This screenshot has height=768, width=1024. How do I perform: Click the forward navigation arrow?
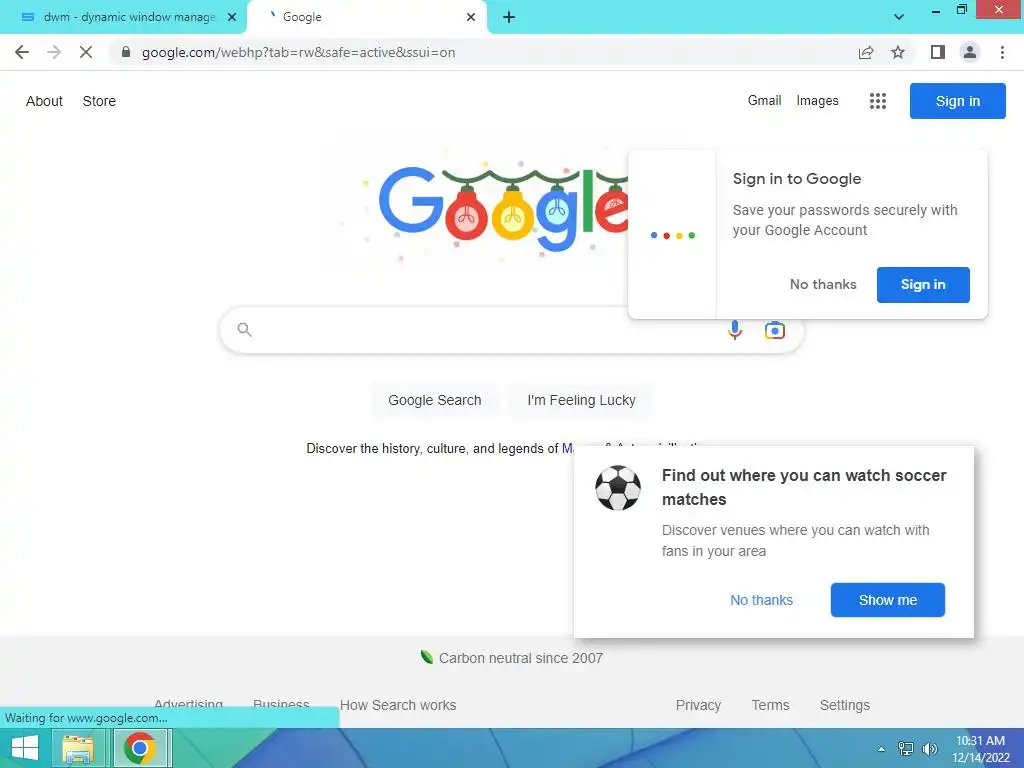pyautogui.click(x=54, y=52)
